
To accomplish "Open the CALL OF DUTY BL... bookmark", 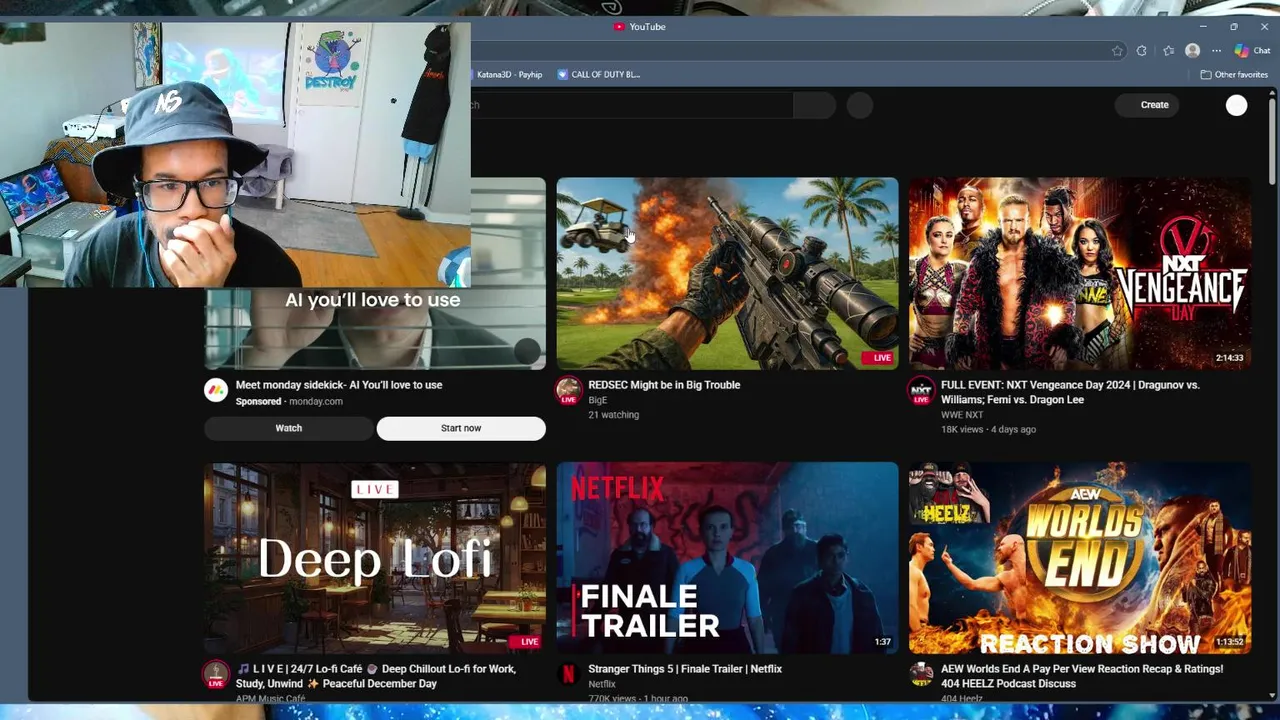I will pyautogui.click(x=598, y=75).
